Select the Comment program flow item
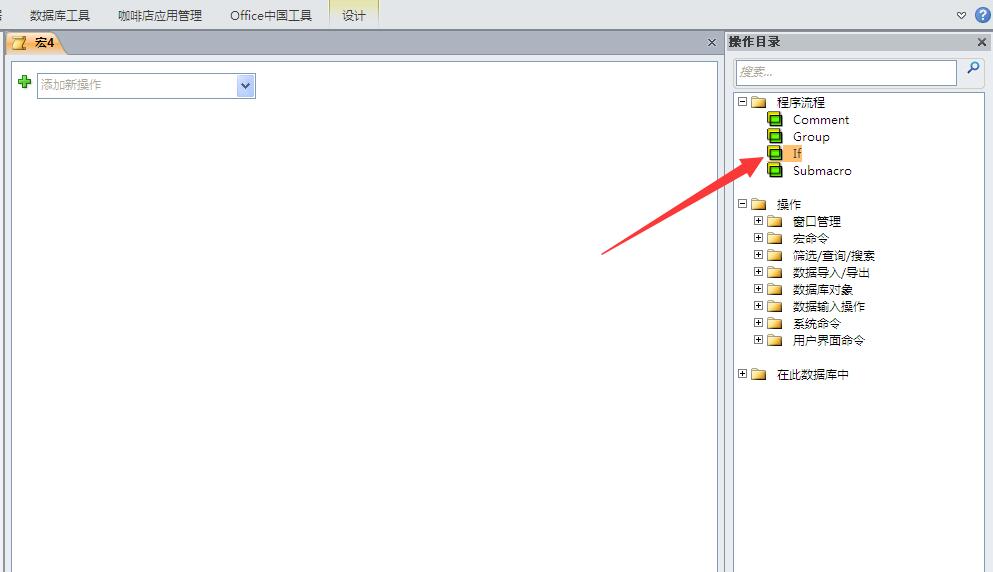Screen dimensions: 993x572 (x=821, y=120)
